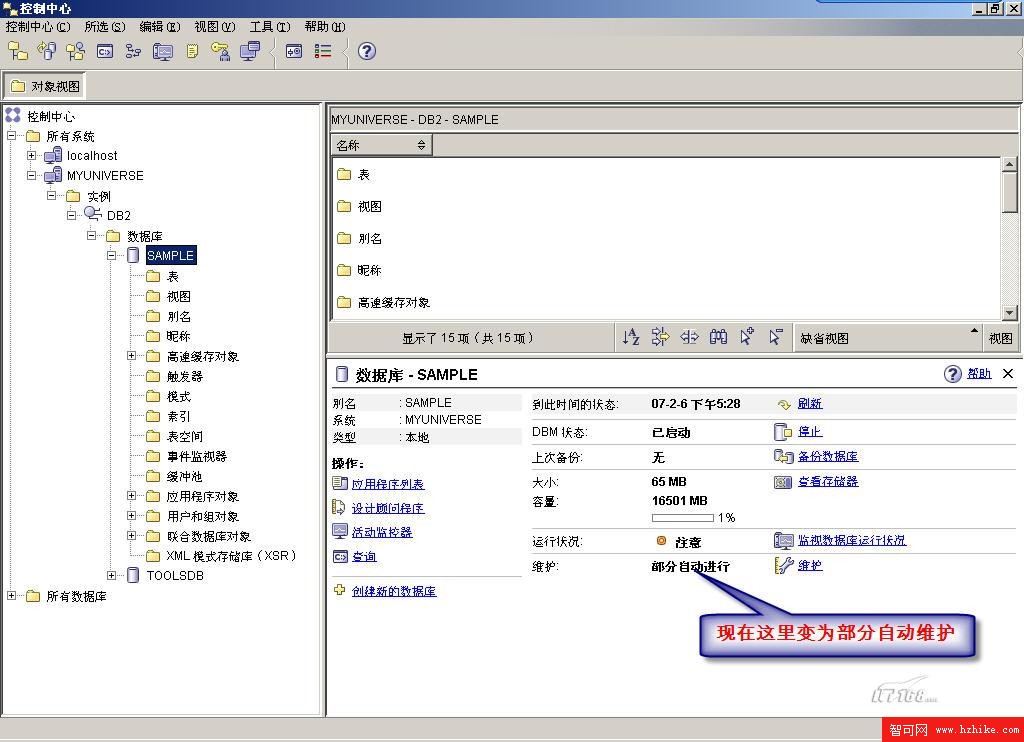Open the 视图 menu in menu bar
Screen dimensions: 1024x742
click(214, 27)
